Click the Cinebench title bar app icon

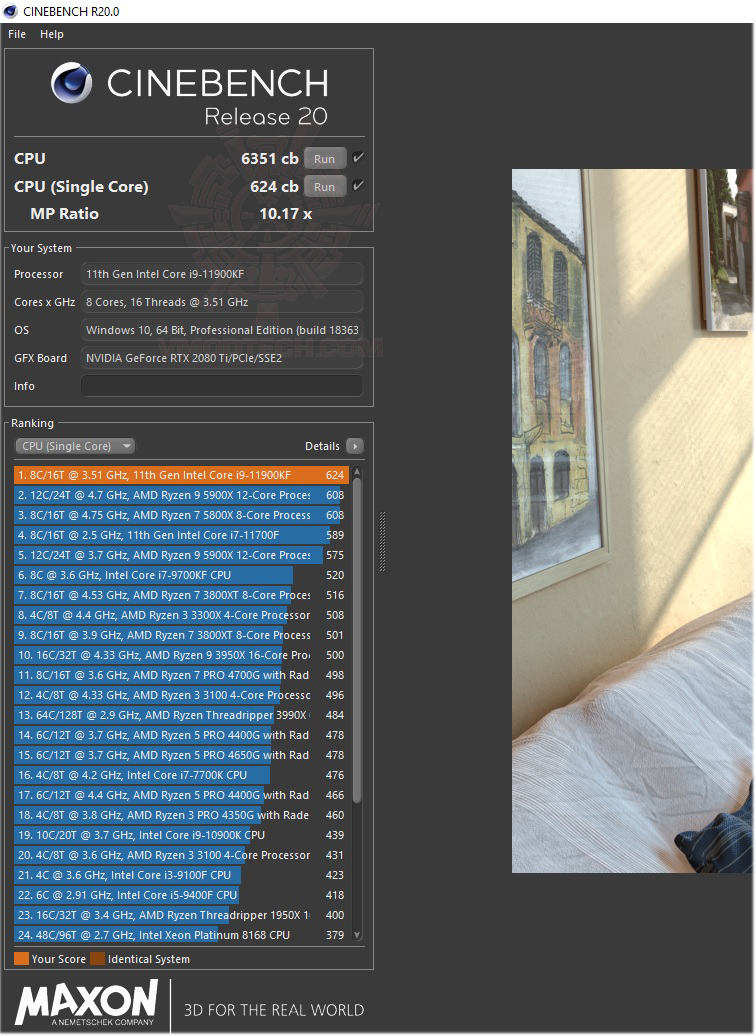point(10,11)
